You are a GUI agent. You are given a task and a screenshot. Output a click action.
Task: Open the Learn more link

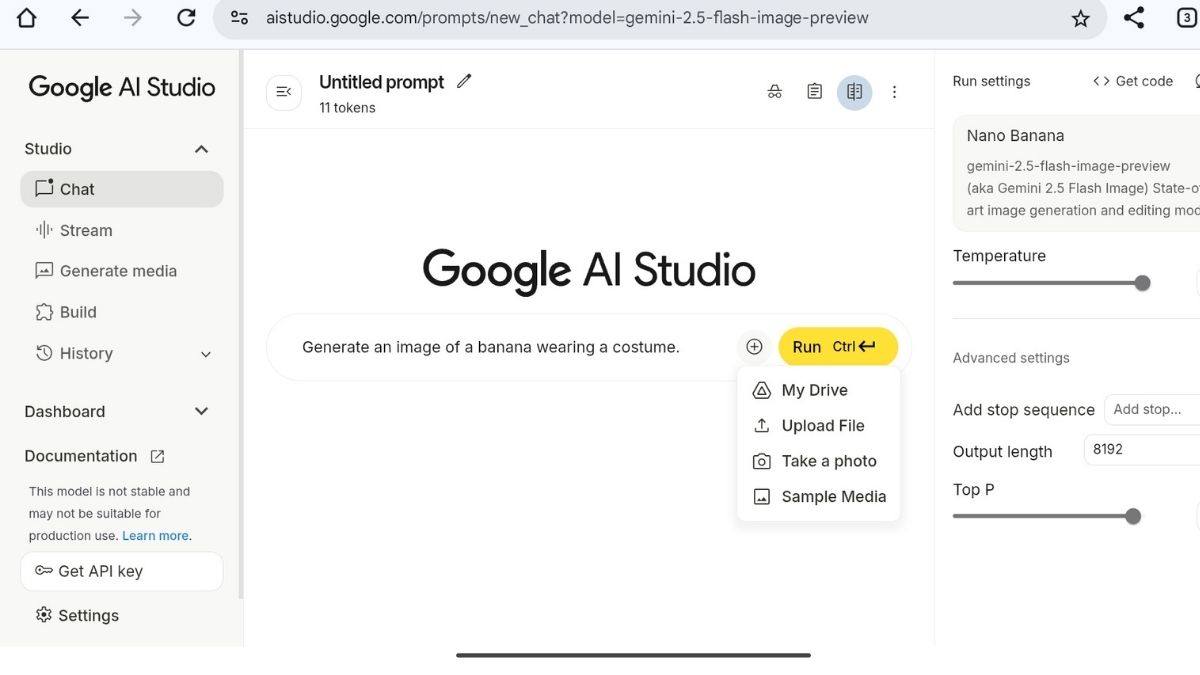pos(155,536)
